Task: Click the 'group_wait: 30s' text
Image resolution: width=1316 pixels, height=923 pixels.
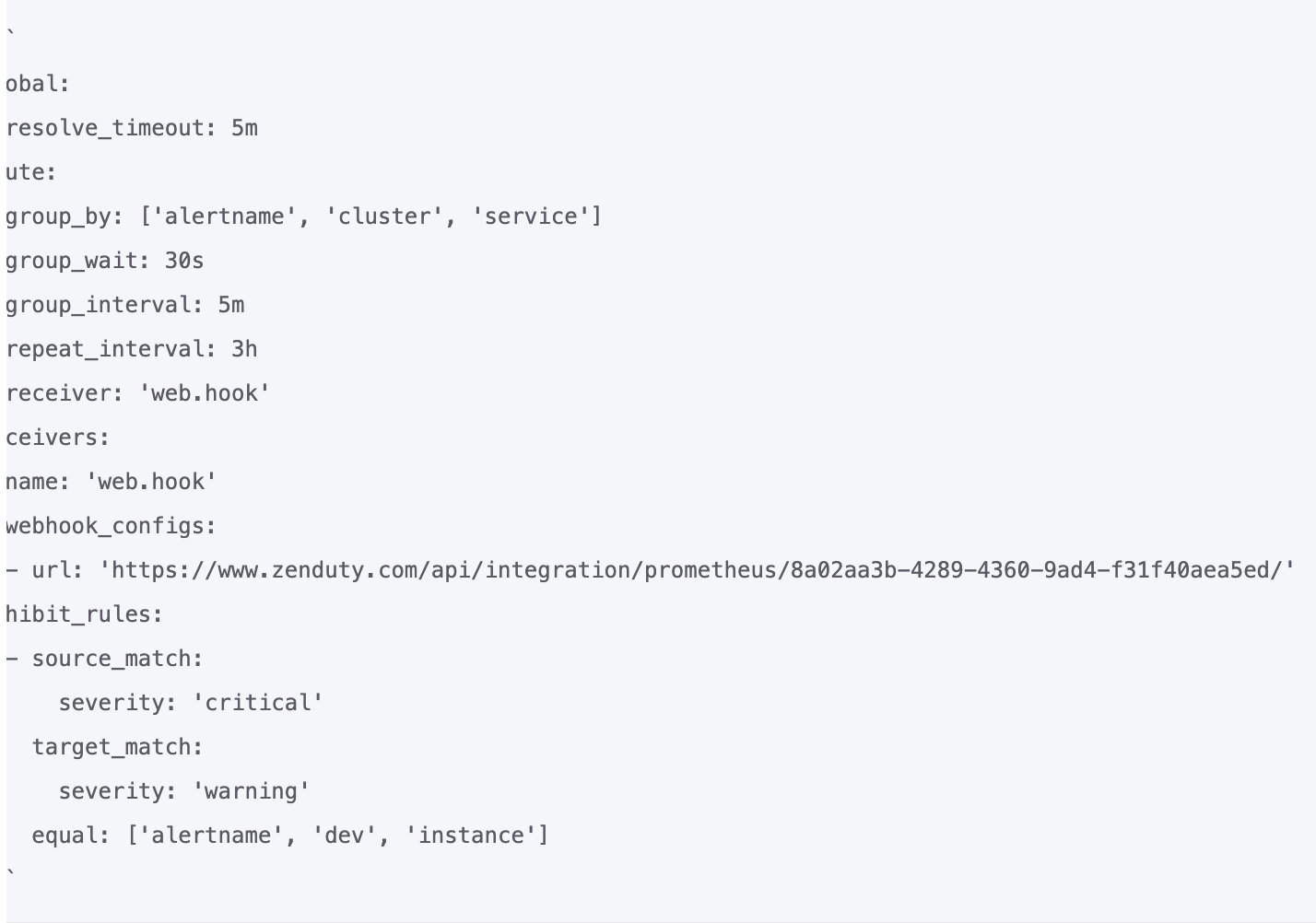Action: click(x=105, y=261)
